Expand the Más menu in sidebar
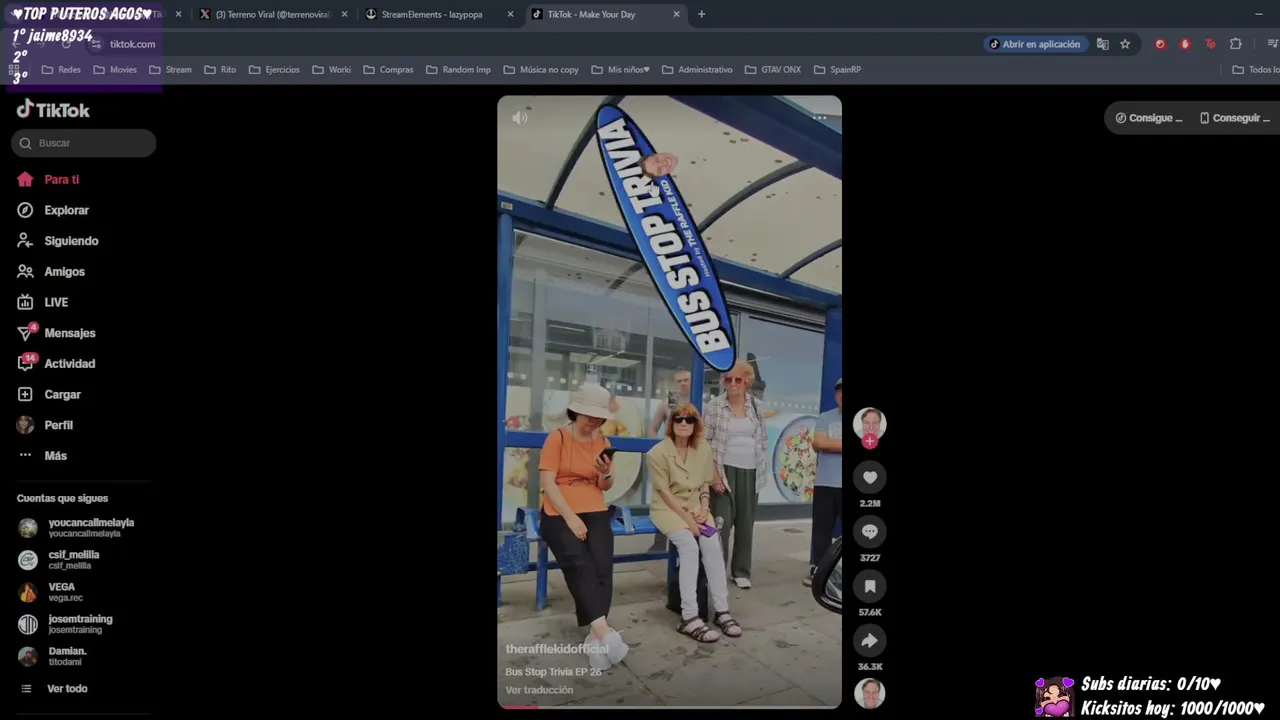This screenshot has height=720, width=1280. click(42, 456)
